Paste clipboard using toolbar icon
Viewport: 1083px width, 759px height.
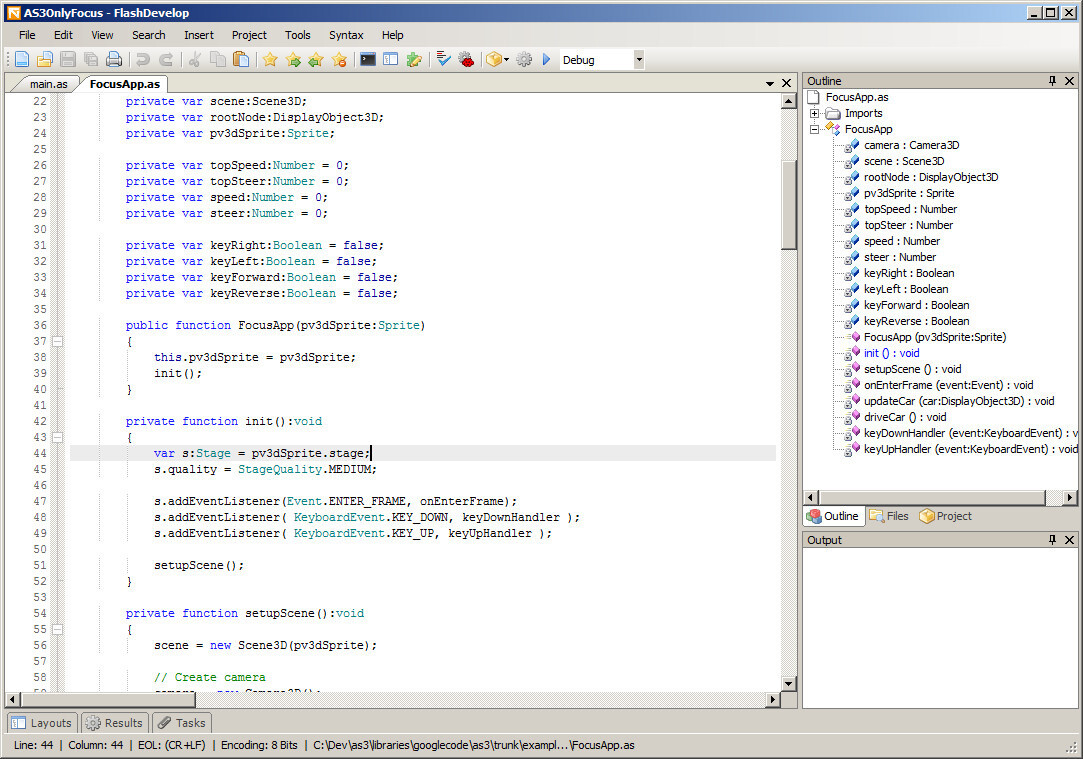click(240, 60)
